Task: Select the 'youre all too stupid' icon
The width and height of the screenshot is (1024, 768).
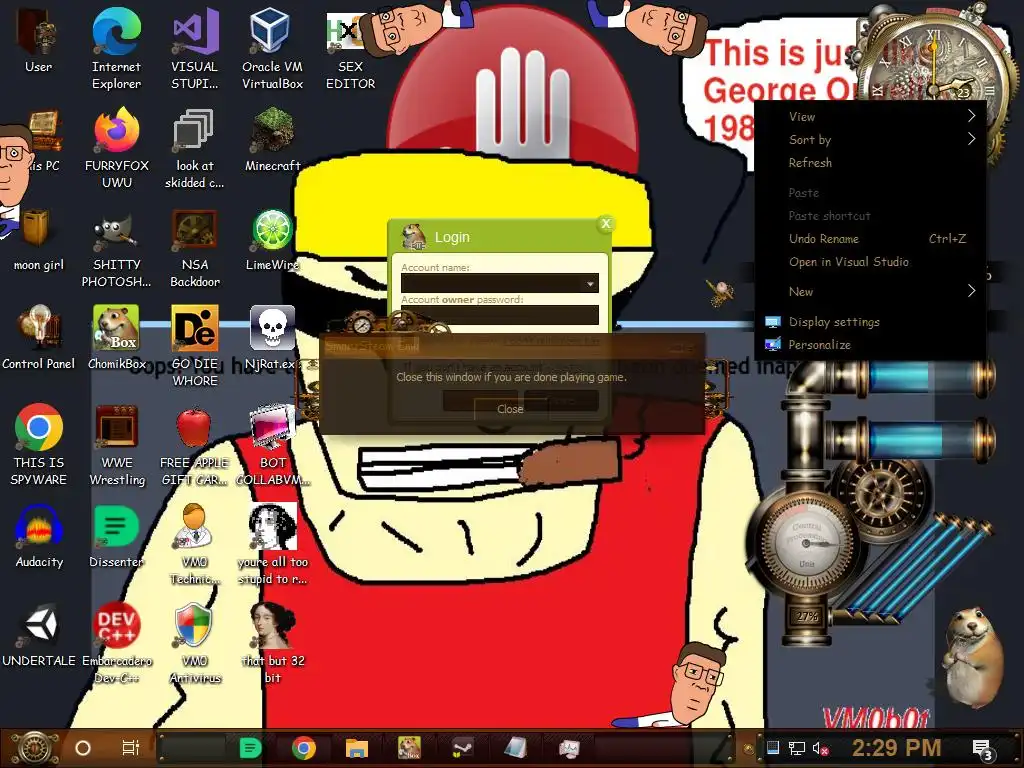Action: click(272, 543)
